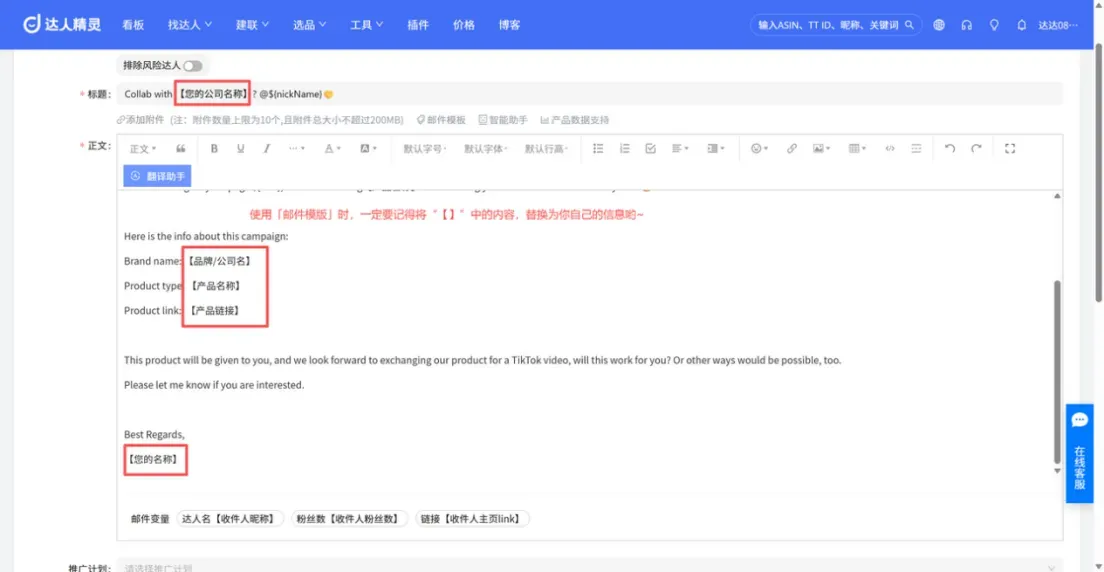Undo the last edit
Screen dimensions: 1104x572
[x=950, y=149]
